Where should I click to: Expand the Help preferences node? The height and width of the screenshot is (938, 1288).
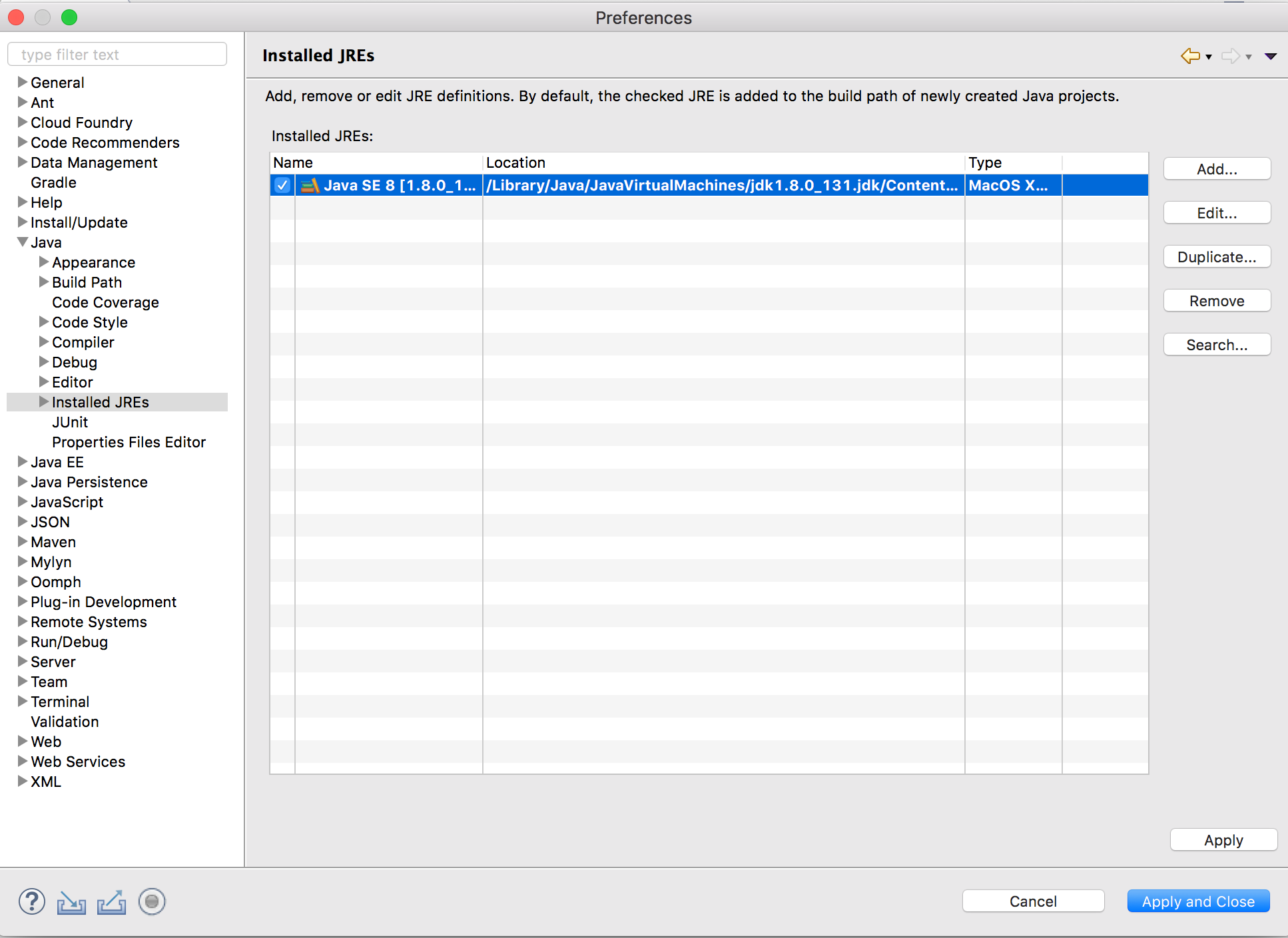click(x=23, y=202)
